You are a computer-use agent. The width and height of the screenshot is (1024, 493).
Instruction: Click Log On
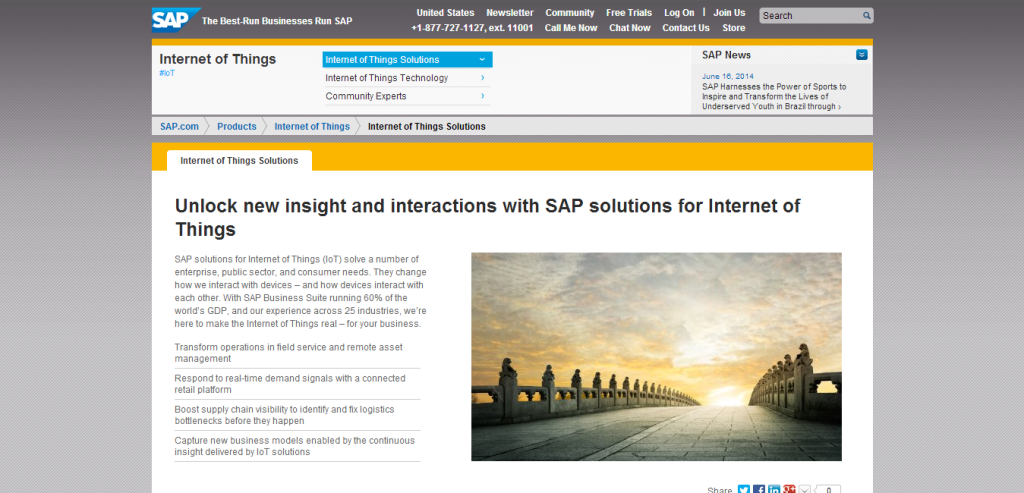pyautogui.click(x=679, y=12)
